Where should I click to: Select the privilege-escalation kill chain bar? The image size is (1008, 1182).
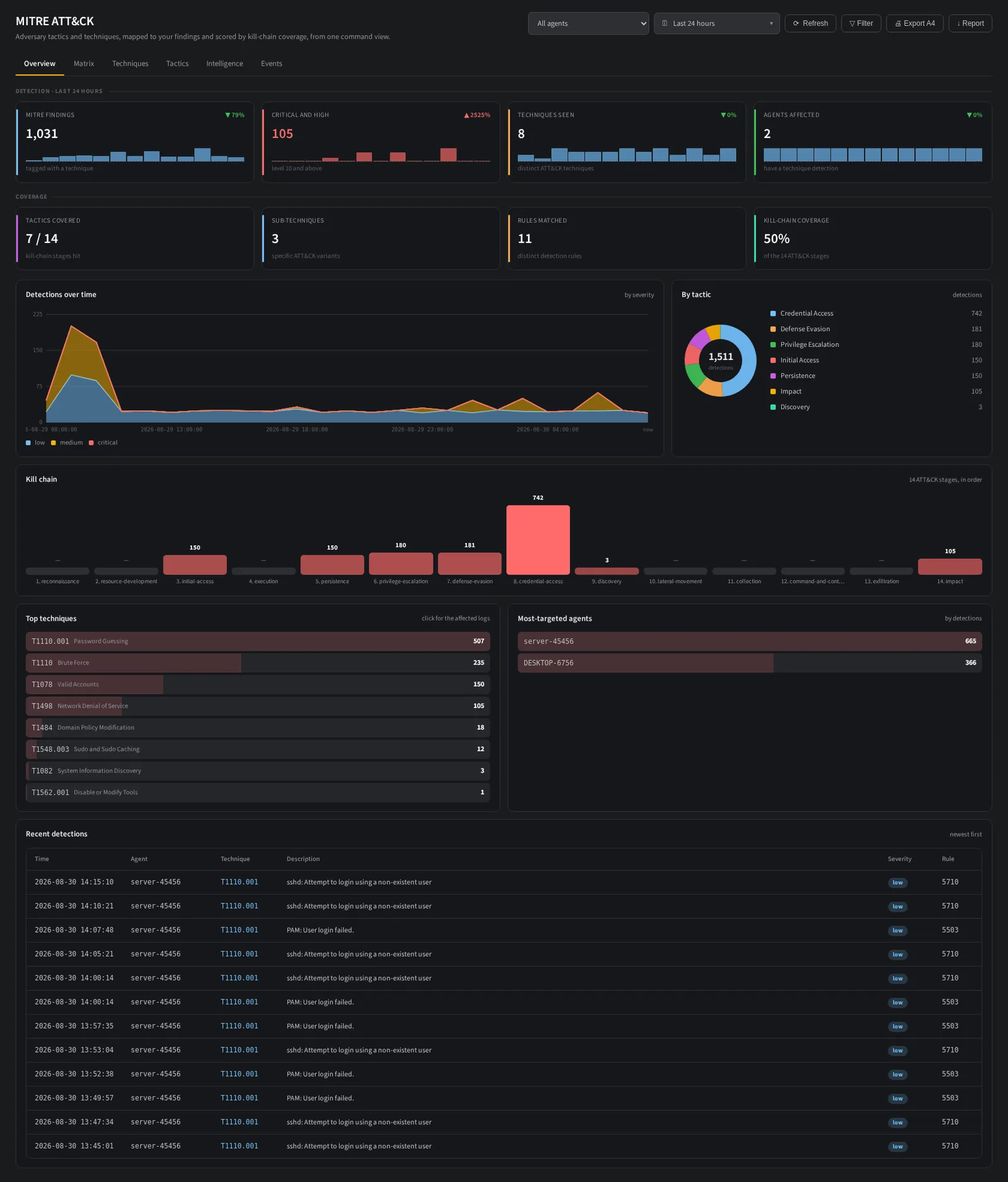(401, 563)
